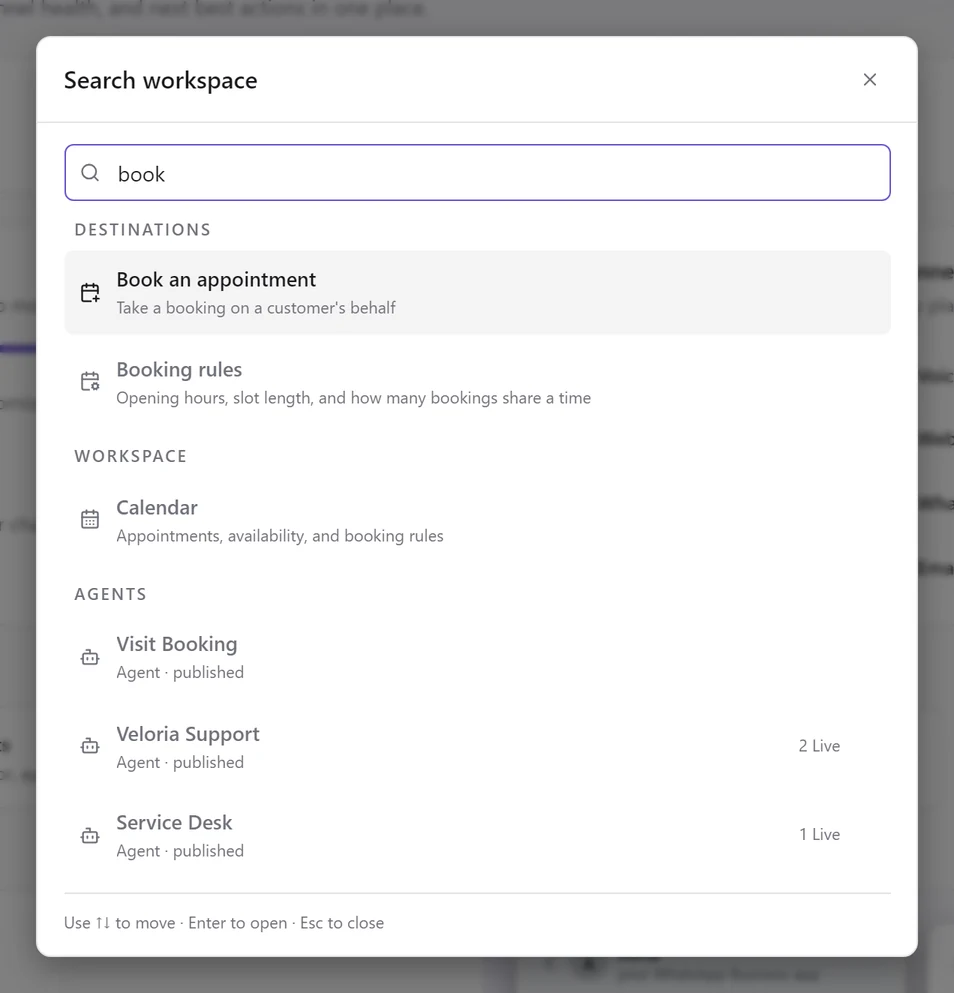This screenshot has width=954, height=993.
Task: Click "Appointments, availability, and booking rules" text
Action: pyautogui.click(x=280, y=536)
